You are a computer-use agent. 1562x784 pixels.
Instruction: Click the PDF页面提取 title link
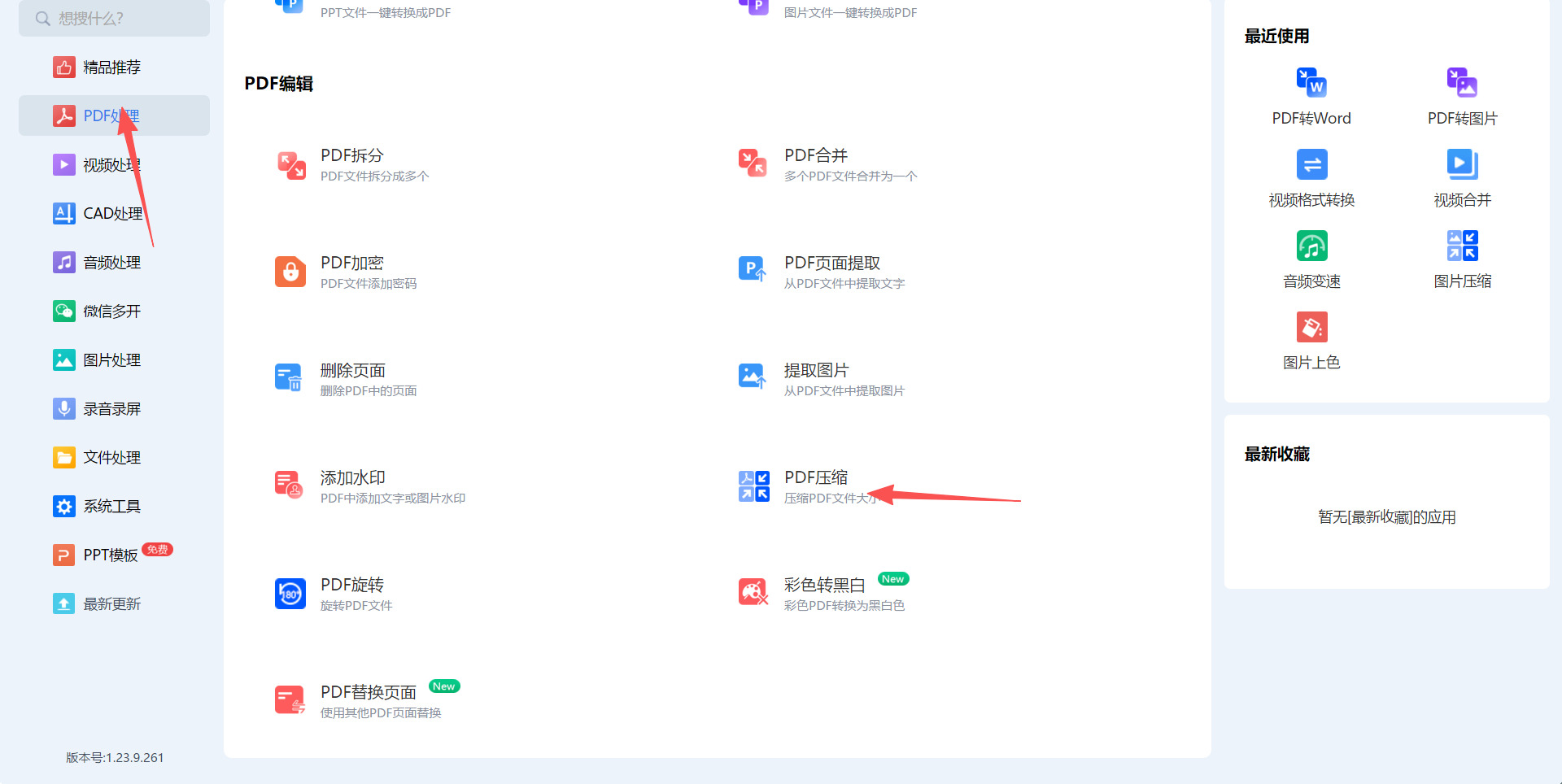pyautogui.click(x=832, y=263)
